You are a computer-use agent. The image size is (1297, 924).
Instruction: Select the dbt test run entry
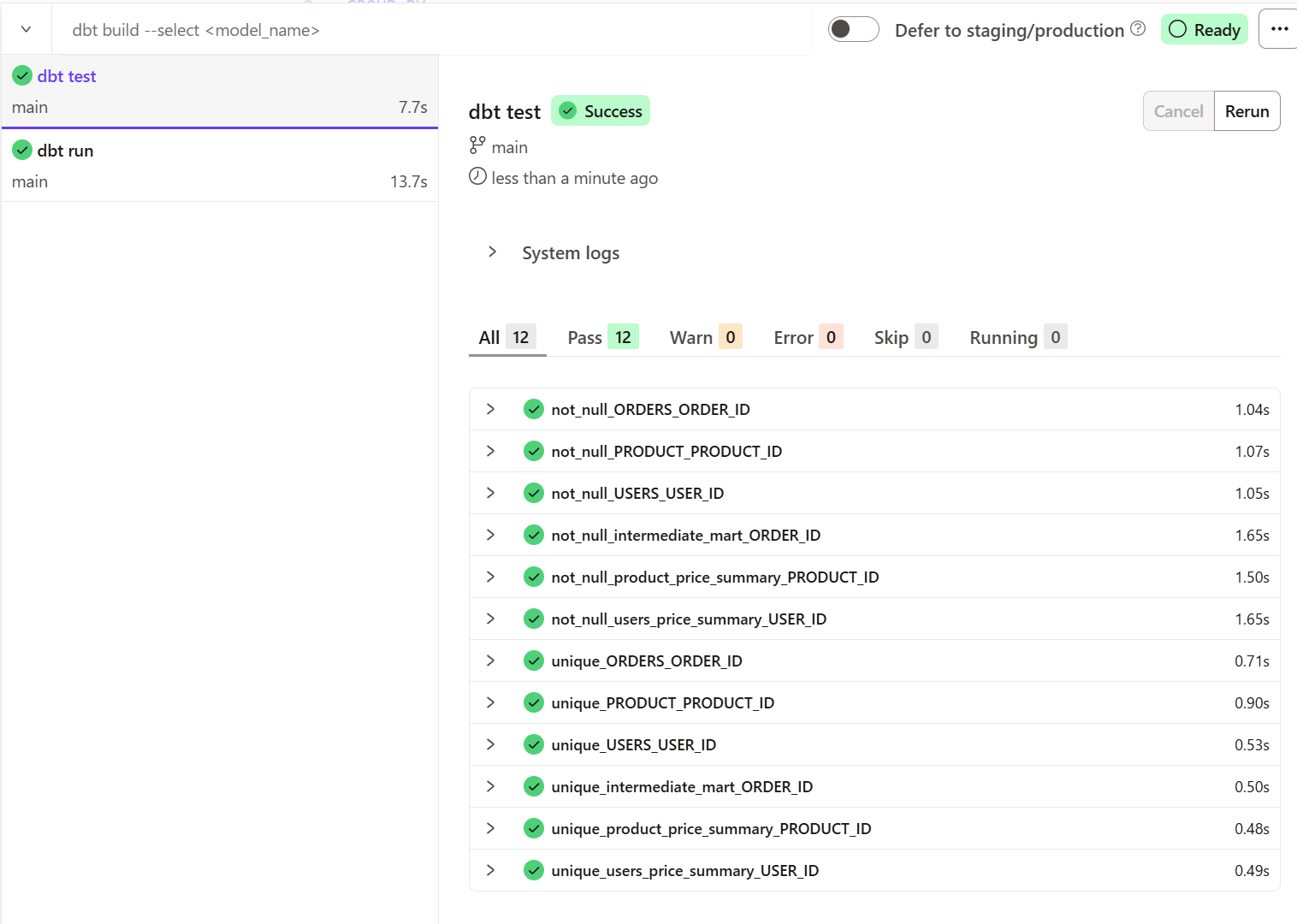tap(220, 92)
